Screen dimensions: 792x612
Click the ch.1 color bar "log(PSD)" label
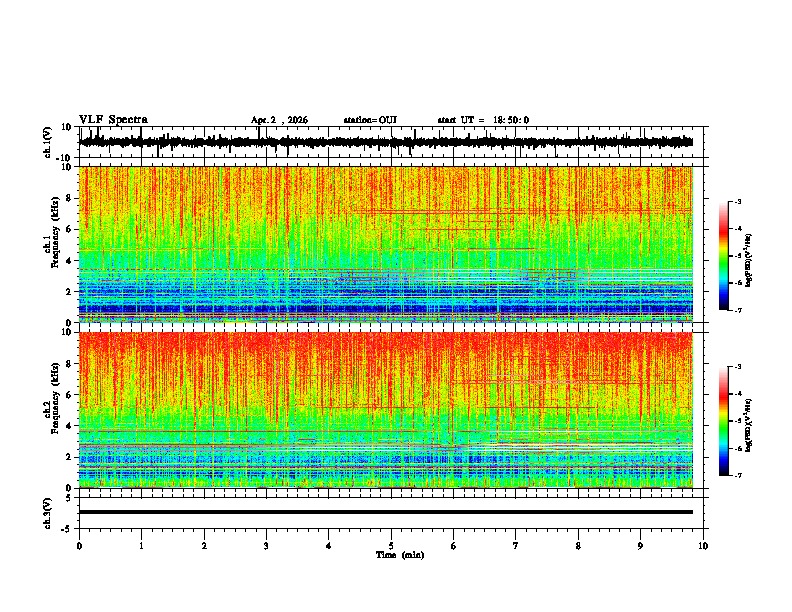[x=749, y=261]
